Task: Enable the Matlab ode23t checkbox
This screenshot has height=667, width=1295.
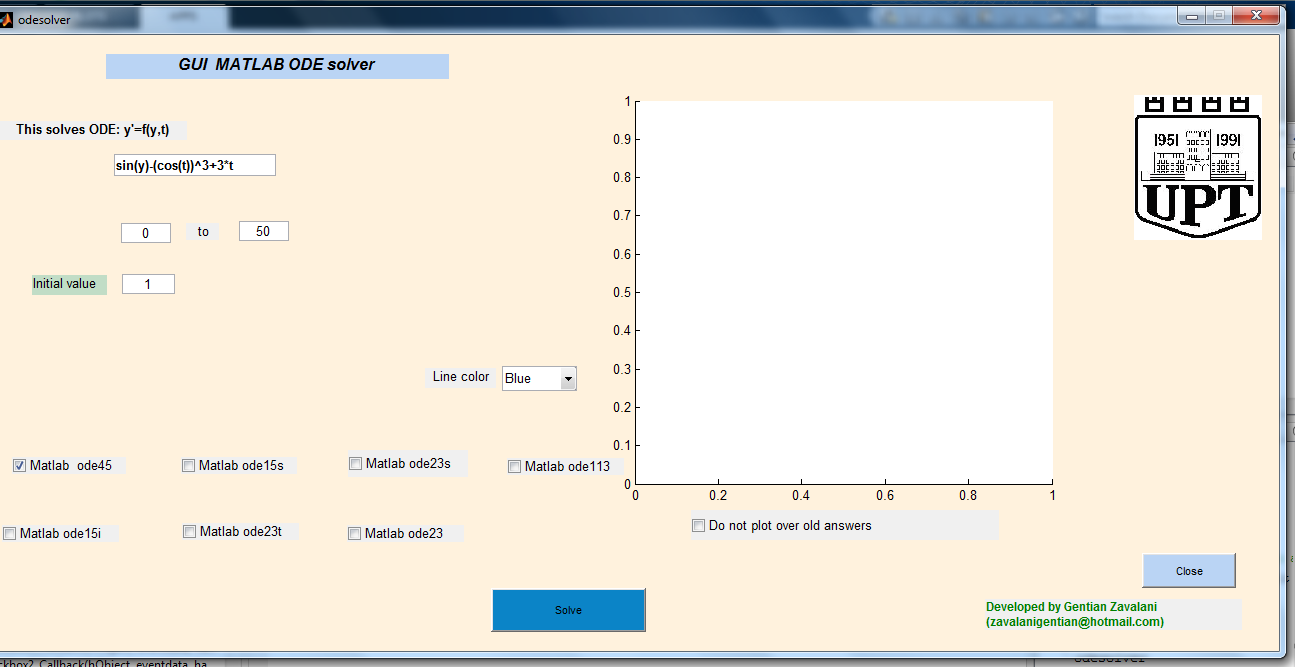Action: (189, 532)
